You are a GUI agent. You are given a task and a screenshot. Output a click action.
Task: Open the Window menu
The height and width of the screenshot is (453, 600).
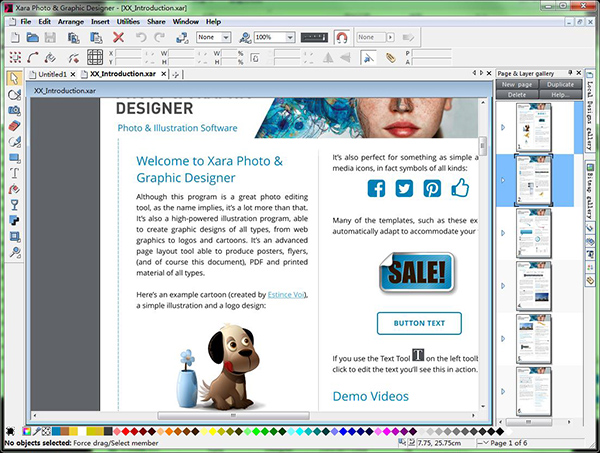186,22
